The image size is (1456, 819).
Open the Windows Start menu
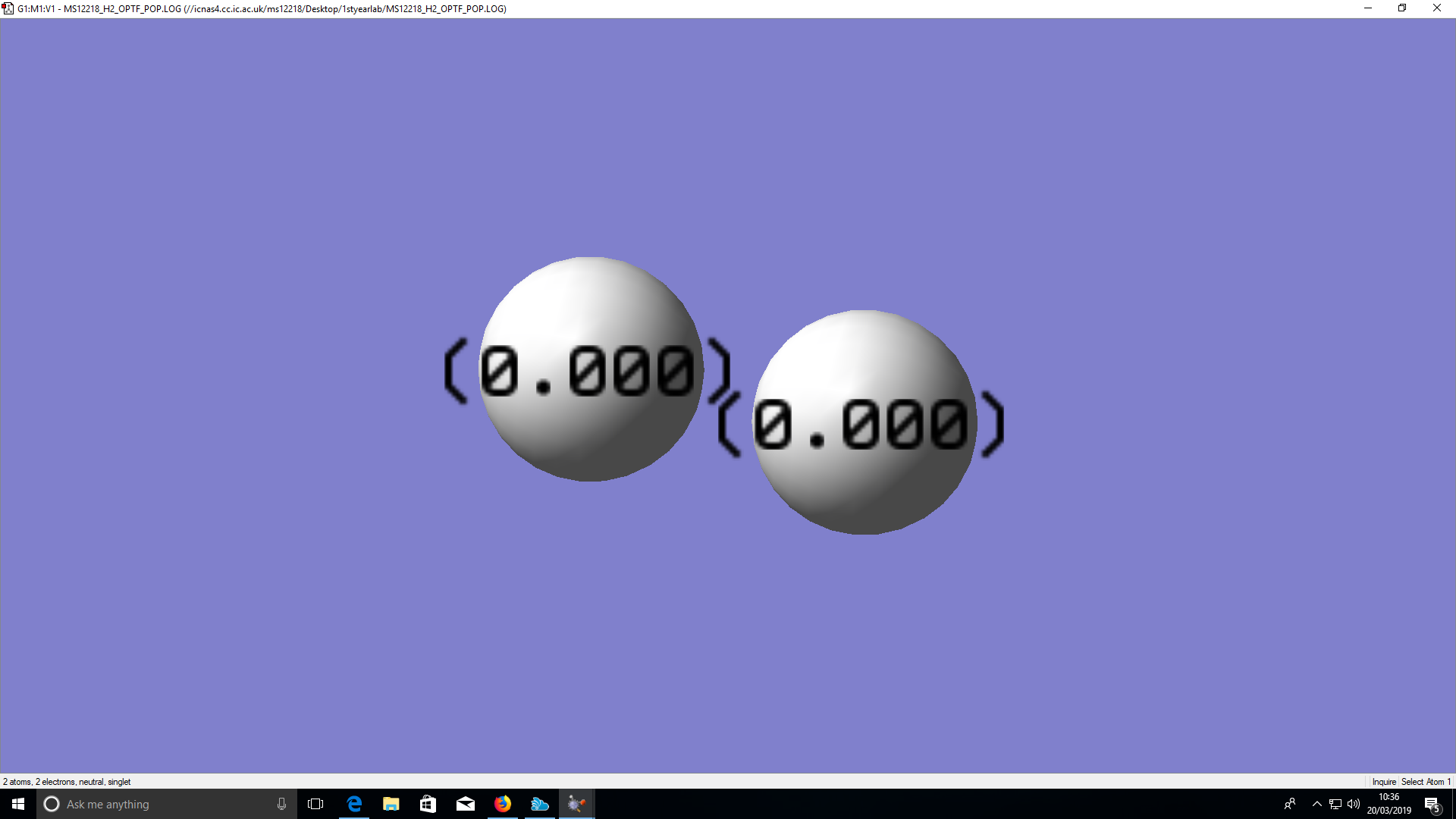tap(18, 804)
